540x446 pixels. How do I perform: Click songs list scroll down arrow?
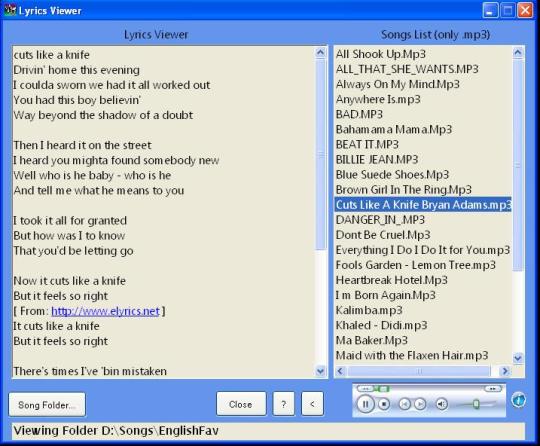tap(518, 358)
